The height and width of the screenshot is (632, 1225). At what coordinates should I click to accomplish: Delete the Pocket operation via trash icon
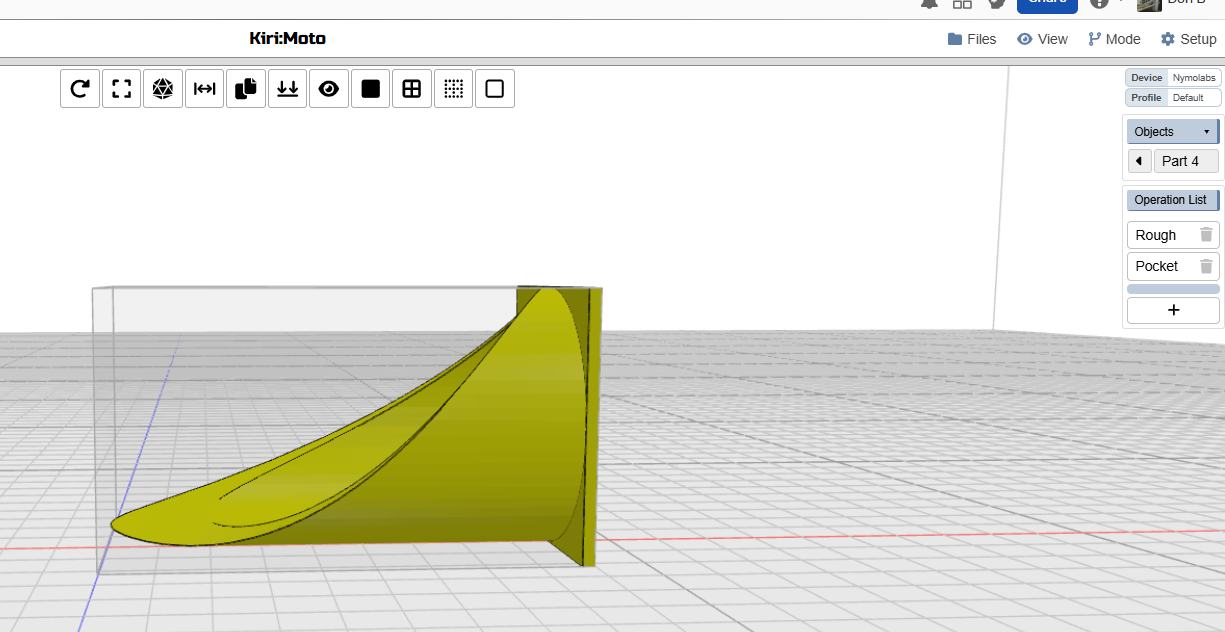[x=1206, y=266]
